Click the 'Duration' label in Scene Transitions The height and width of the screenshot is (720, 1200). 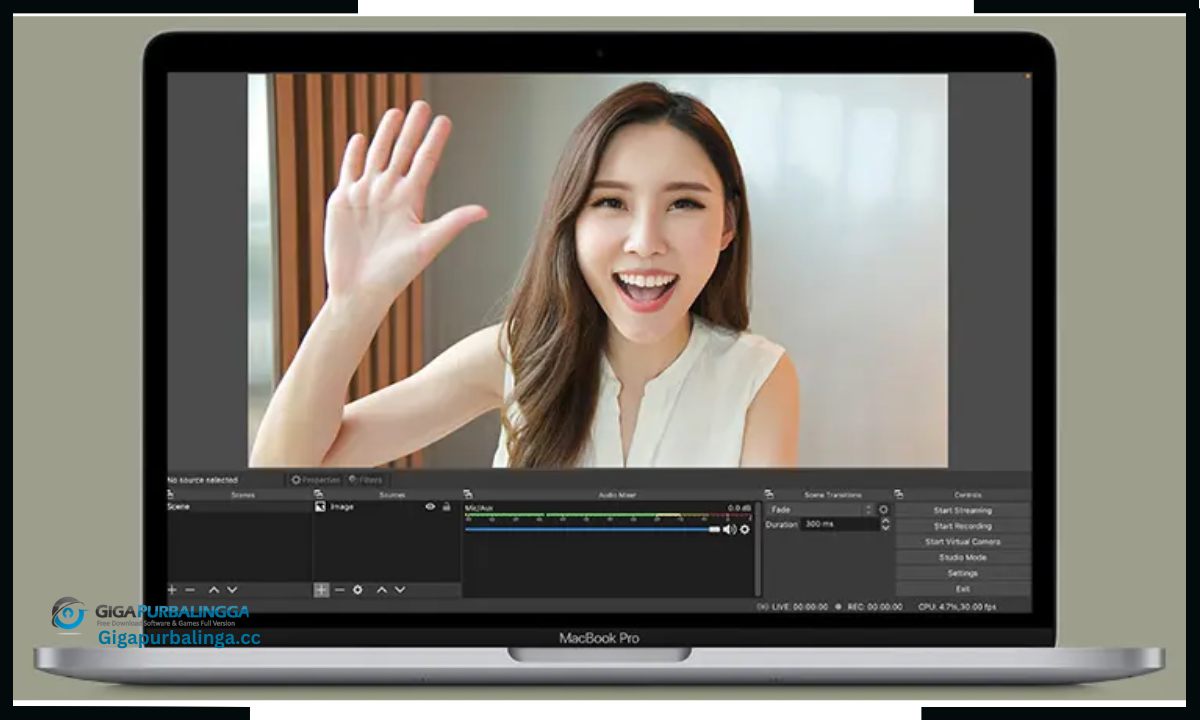(781, 524)
